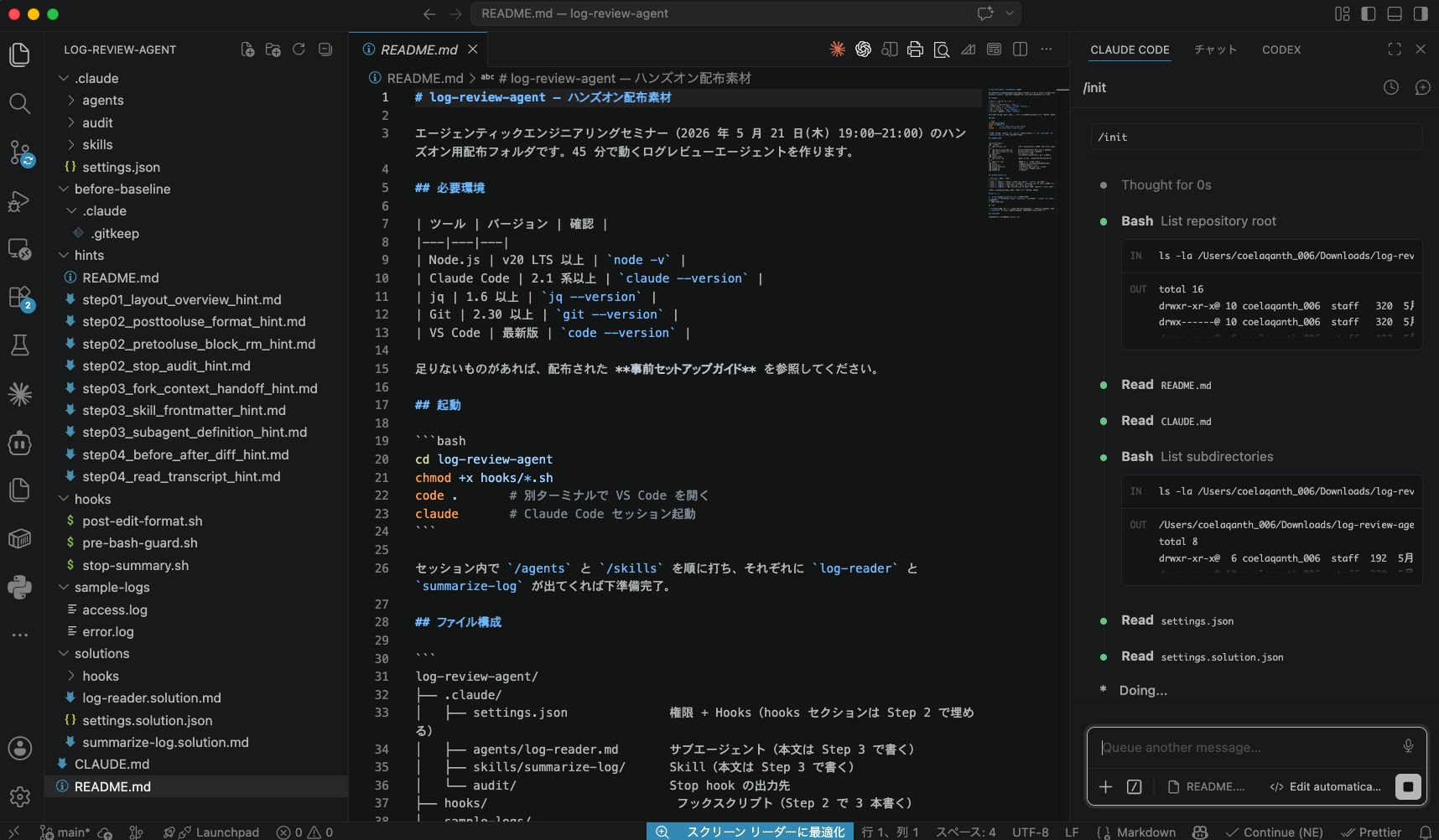Add attachment with plus button
The height and width of the screenshot is (840, 1439).
(1105, 786)
